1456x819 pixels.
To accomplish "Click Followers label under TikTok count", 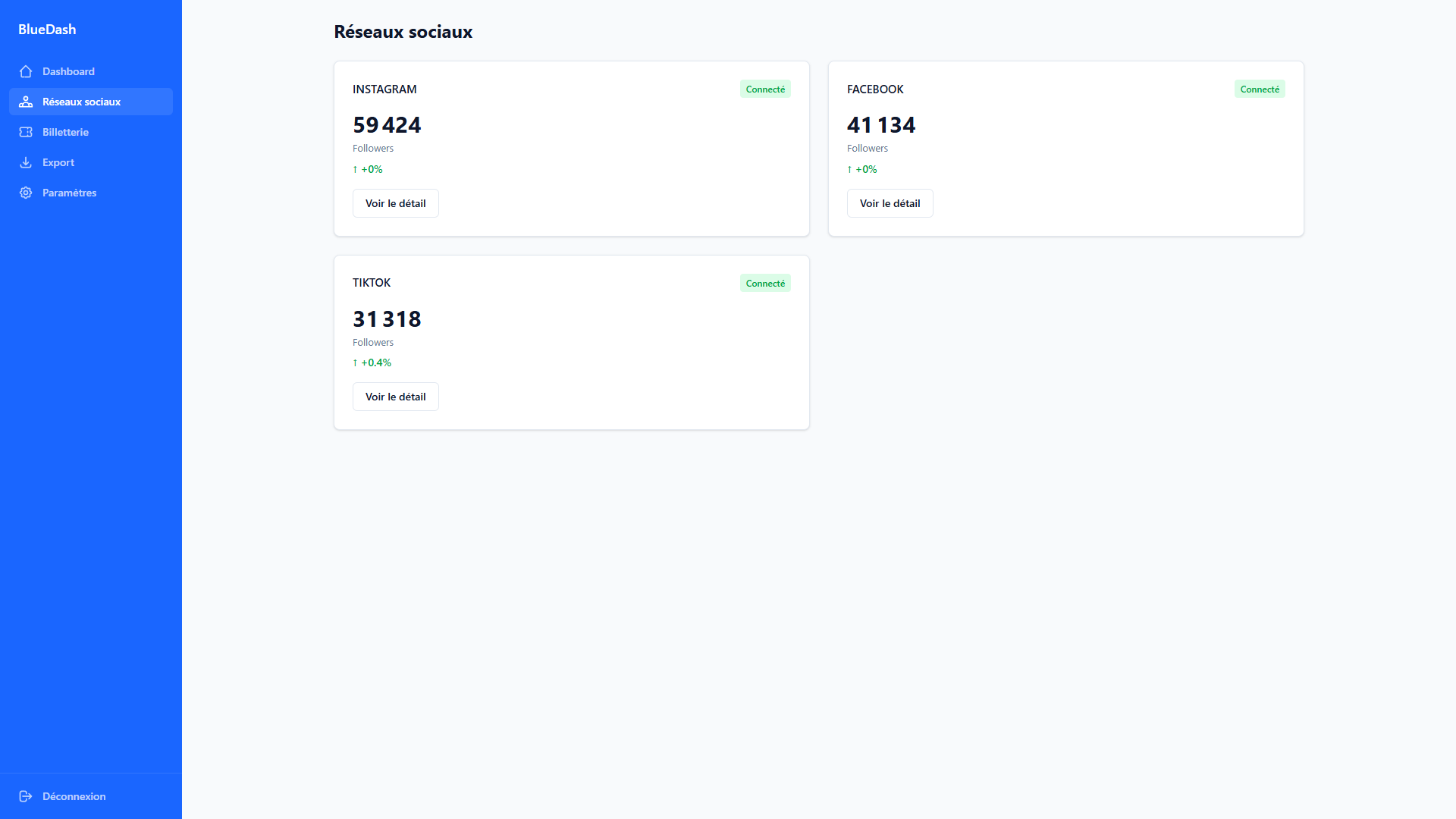I will [373, 343].
